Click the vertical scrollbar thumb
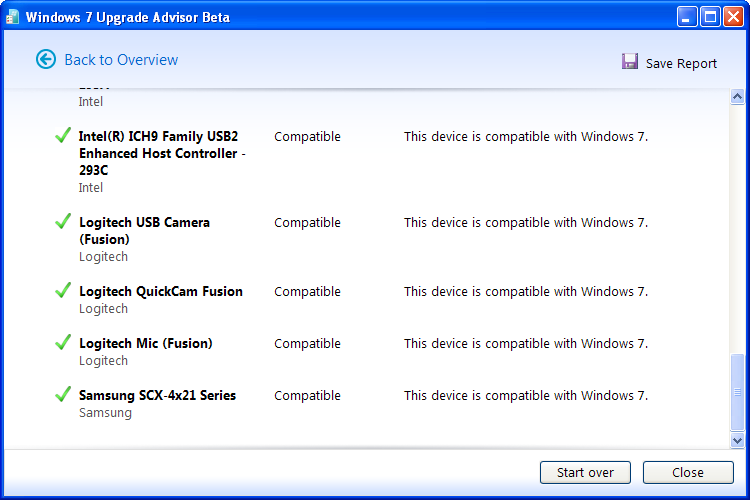The image size is (750, 500). point(737,392)
